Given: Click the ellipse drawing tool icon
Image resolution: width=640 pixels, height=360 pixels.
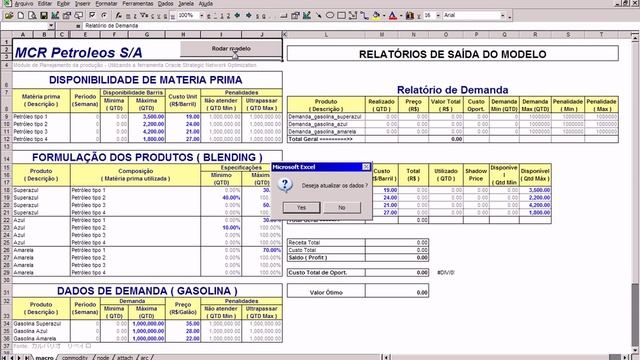Looking at the screenshot, I should coord(330,16).
